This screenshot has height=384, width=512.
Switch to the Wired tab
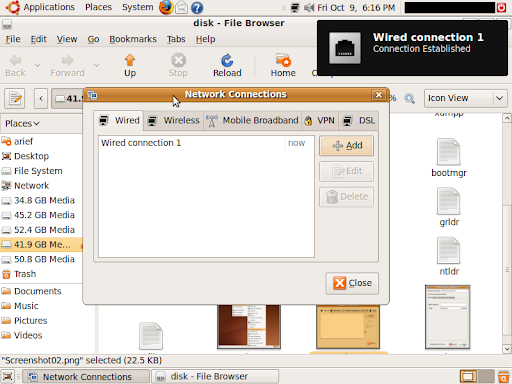point(119,120)
